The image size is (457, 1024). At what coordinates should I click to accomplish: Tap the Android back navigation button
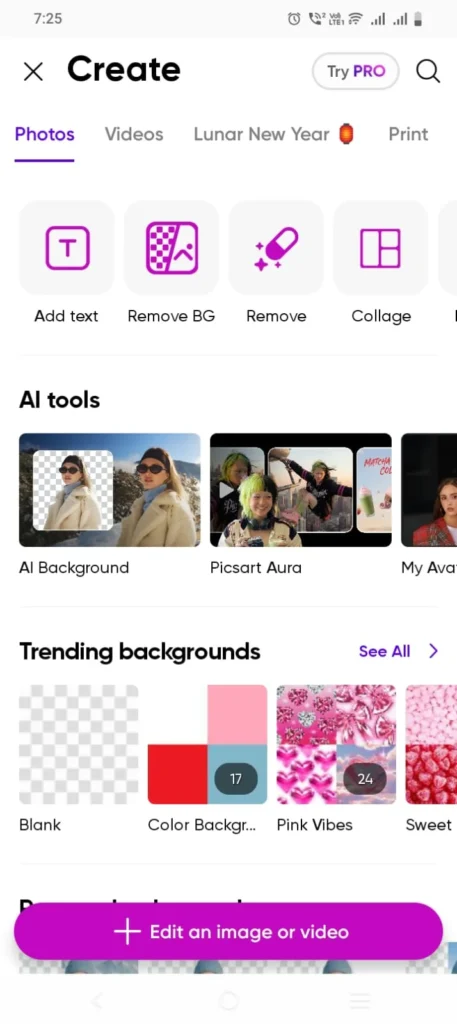pyautogui.click(x=97, y=1000)
